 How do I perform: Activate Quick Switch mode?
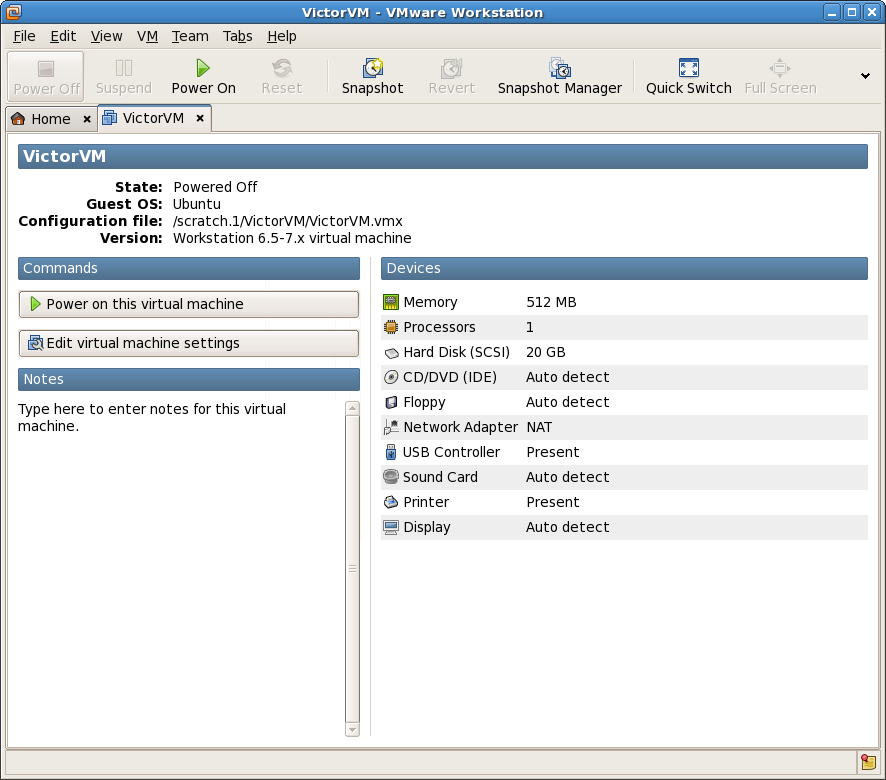pos(687,76)
